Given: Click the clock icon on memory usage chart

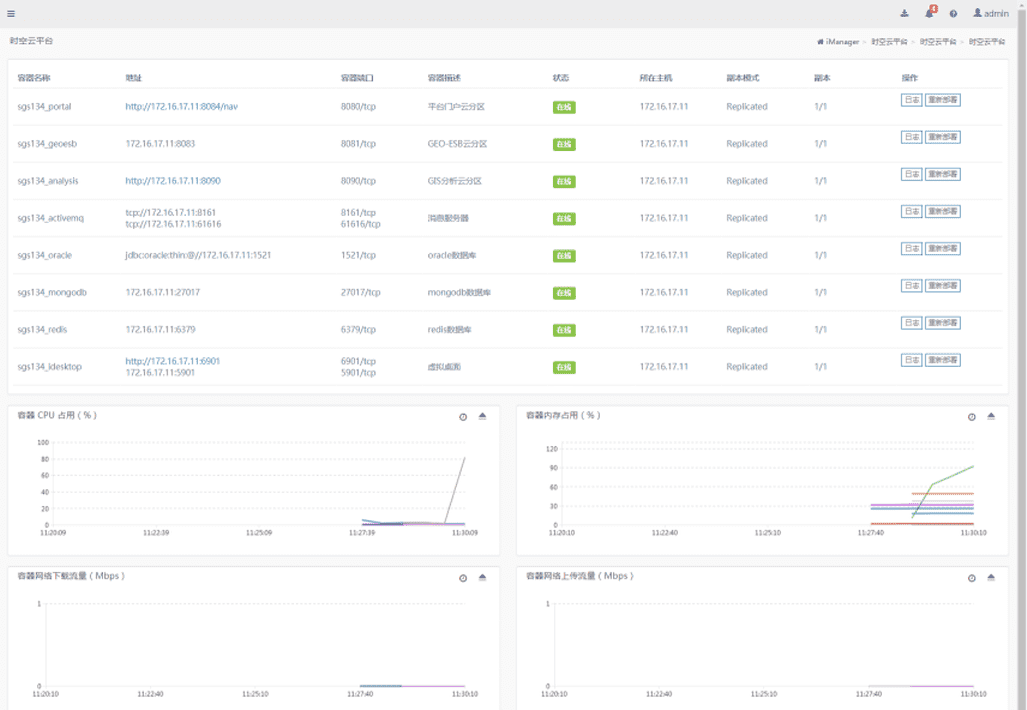Looking at the screenshot, I should point(971,416).
